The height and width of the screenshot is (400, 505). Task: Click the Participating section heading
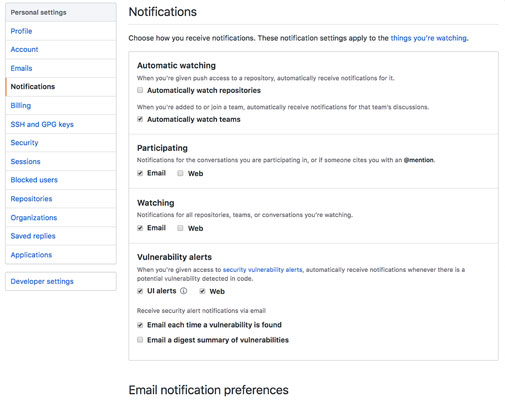162,148
